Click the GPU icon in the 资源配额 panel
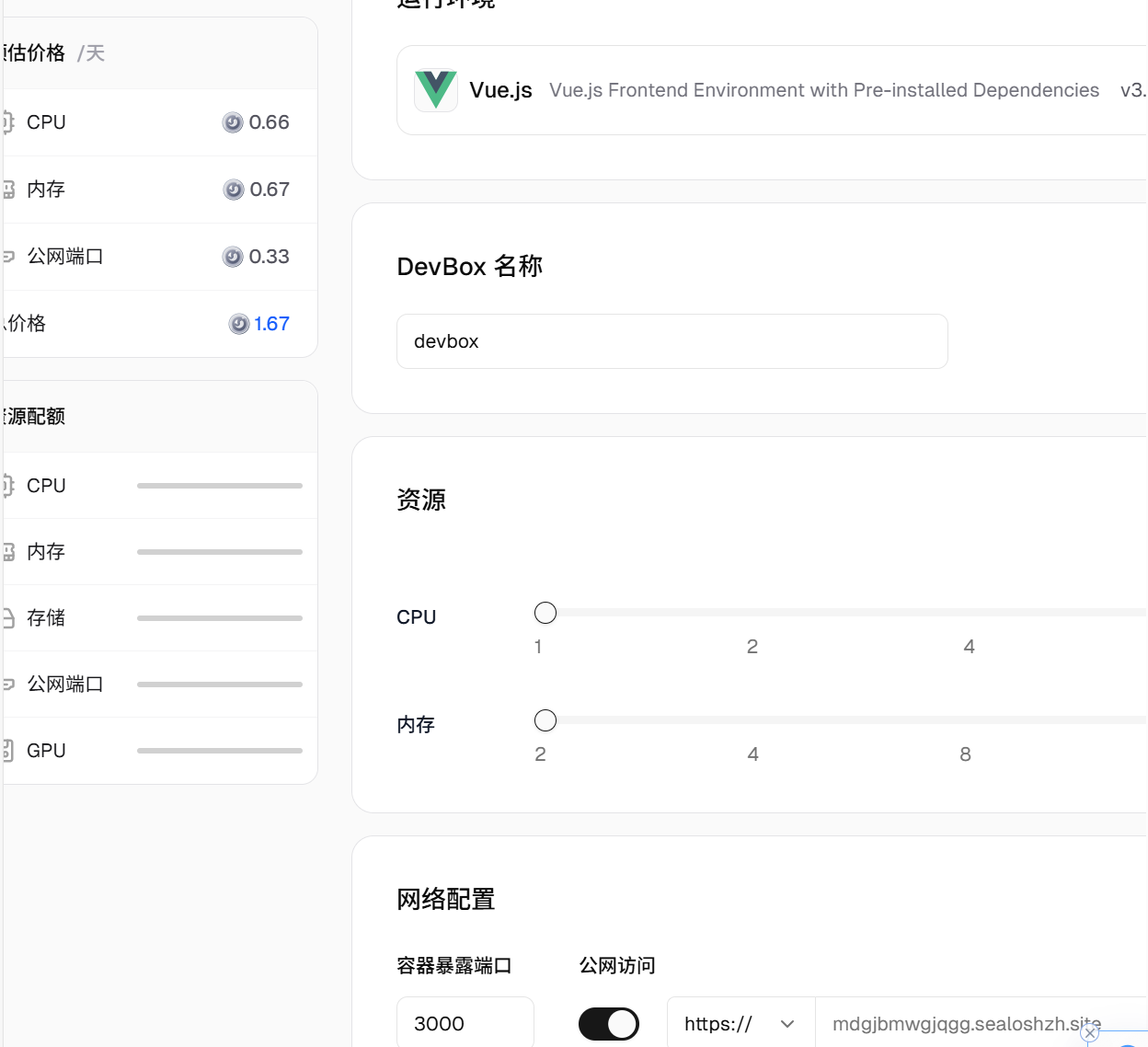 tap(6, 750)
